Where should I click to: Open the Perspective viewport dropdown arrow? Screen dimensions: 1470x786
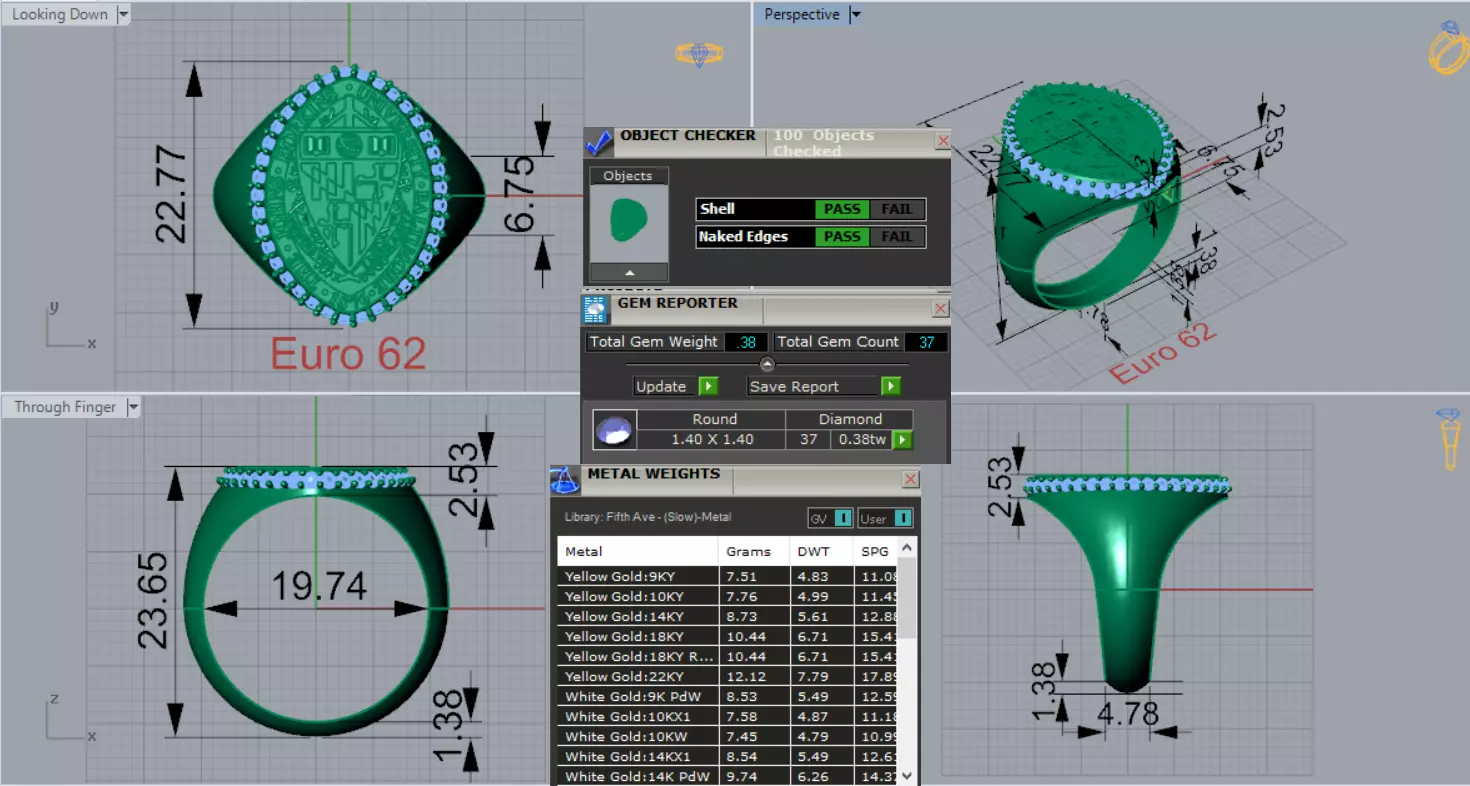(x=855, y=14)
